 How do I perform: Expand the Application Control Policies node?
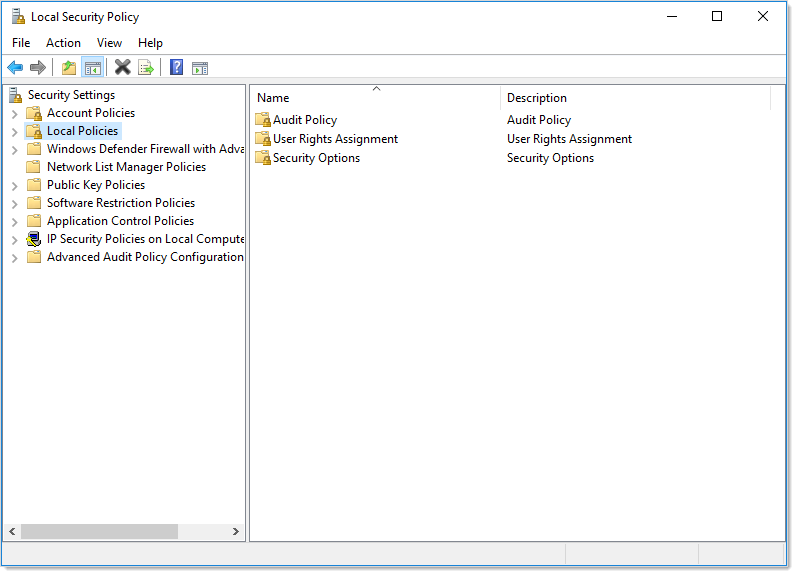15,222
